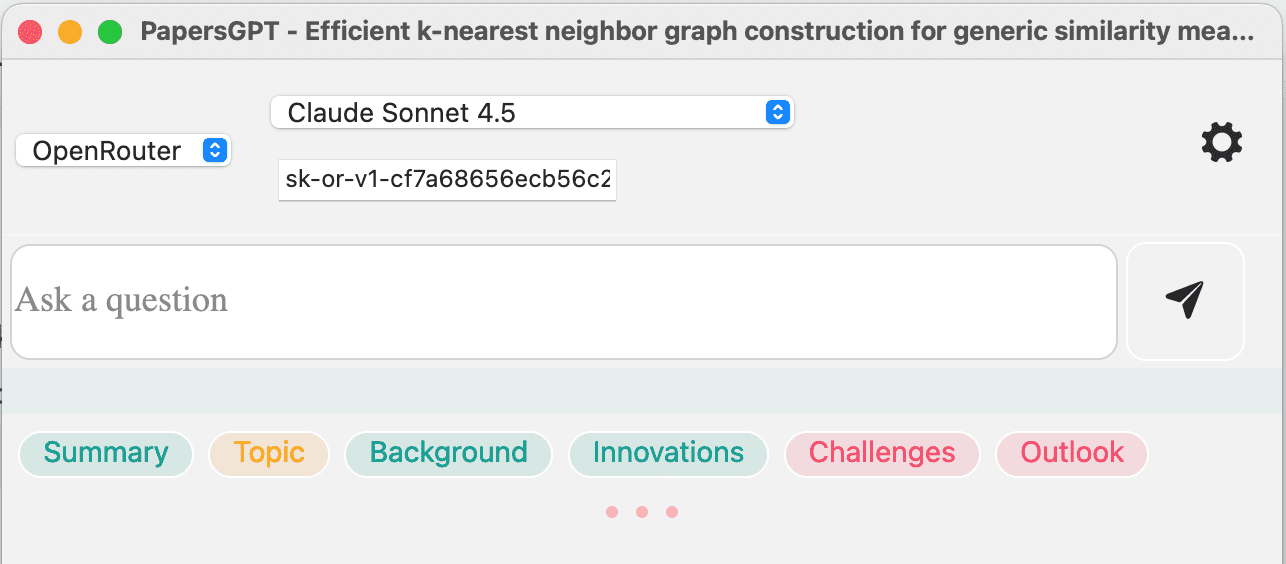Choose the Innovations tag

click(668, 453)
